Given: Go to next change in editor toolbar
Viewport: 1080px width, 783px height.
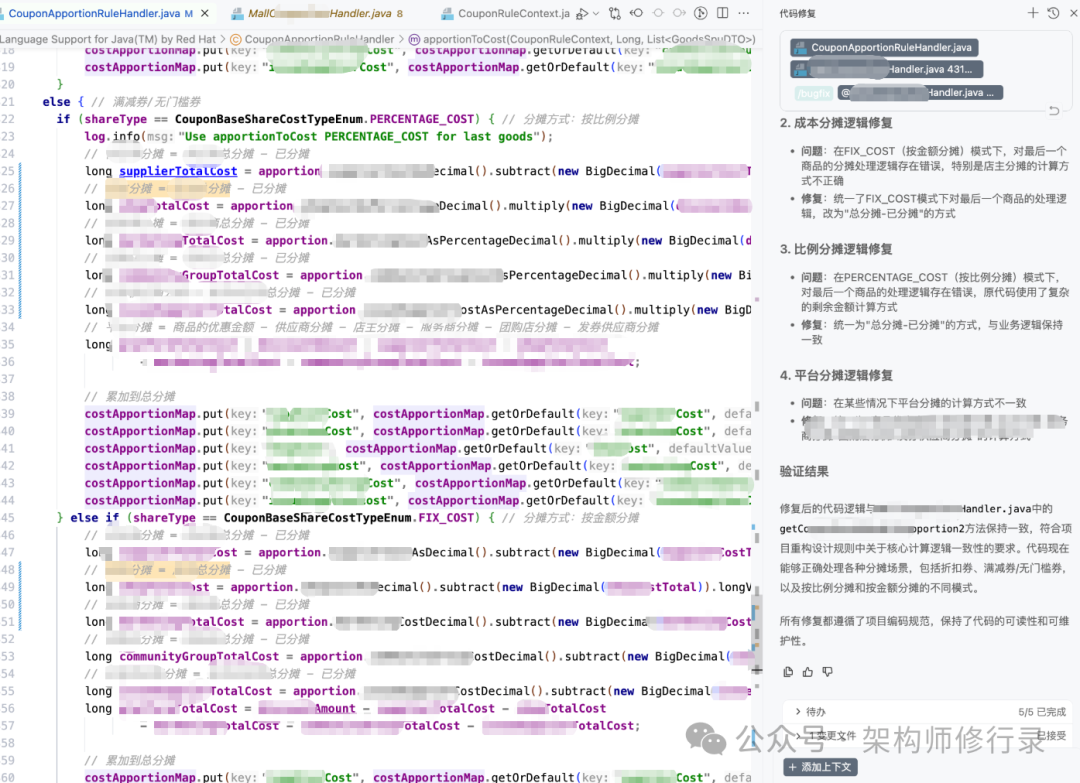Looking at the screenshot, I should pyautogui.click(x=680, y=13).
